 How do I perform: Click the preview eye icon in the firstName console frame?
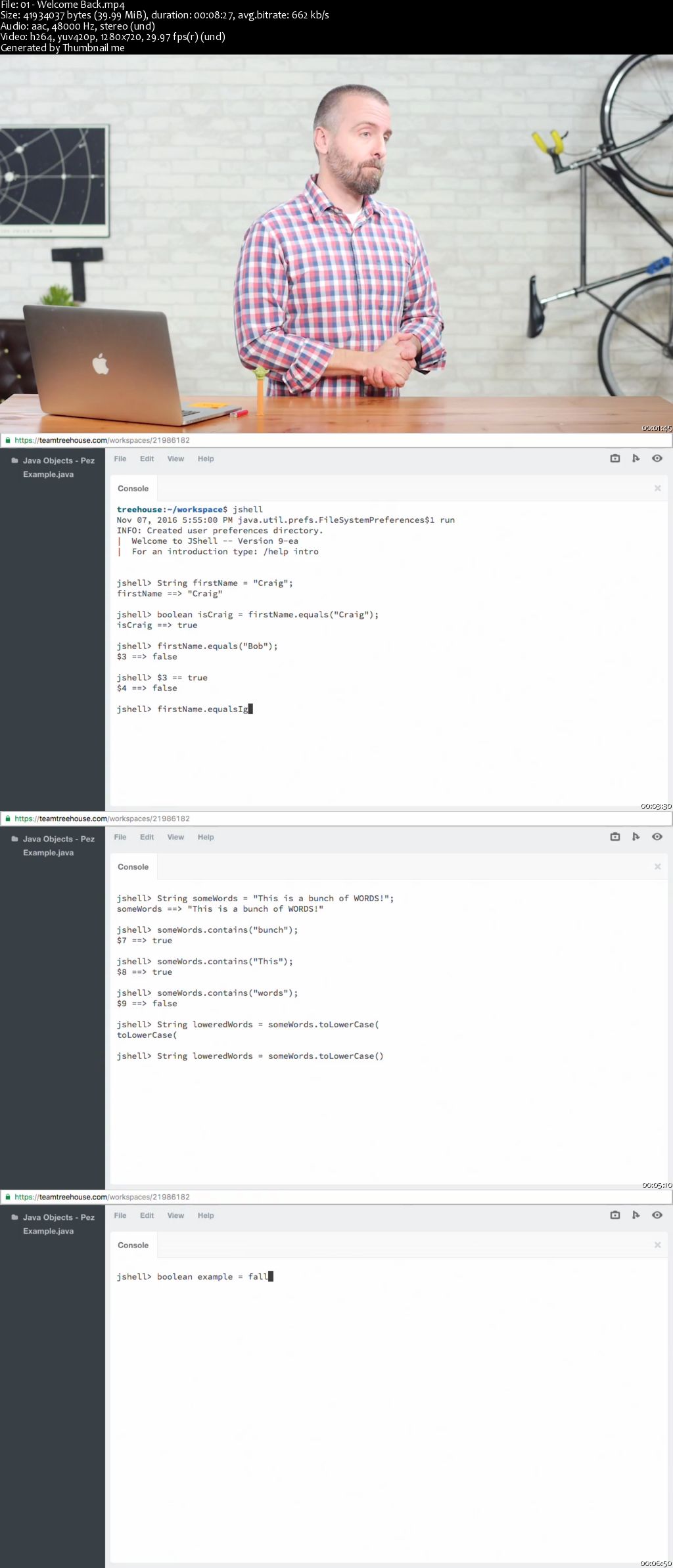(657, 459)
